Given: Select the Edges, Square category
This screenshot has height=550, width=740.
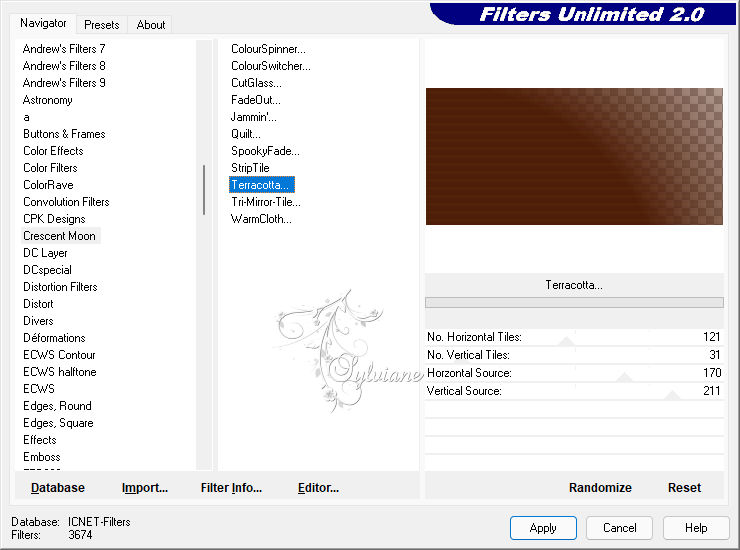Looking at the screenshot, I should [x=58, y=423].
